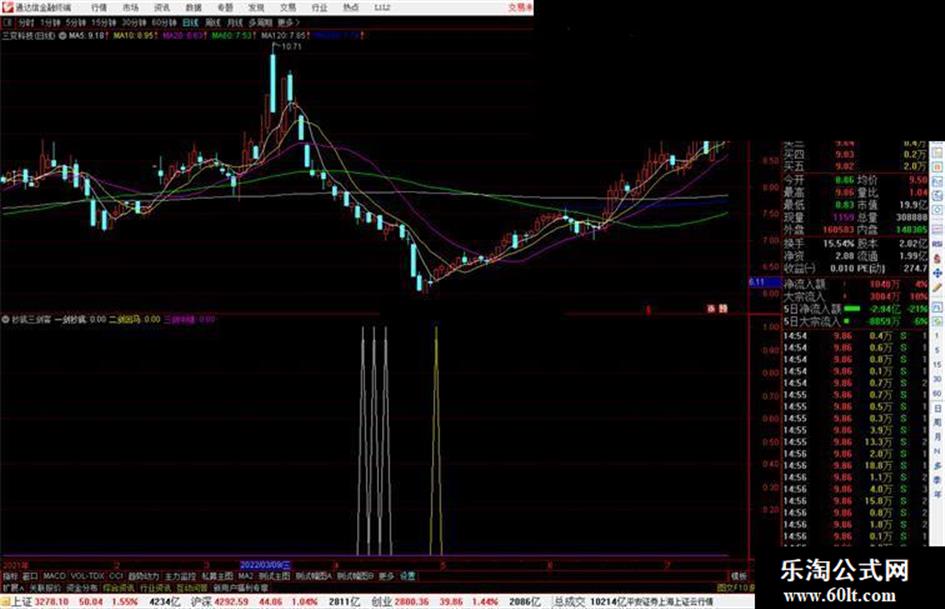Click the MA120: 7.85 value
945x609 pixels.
[284, 36]
